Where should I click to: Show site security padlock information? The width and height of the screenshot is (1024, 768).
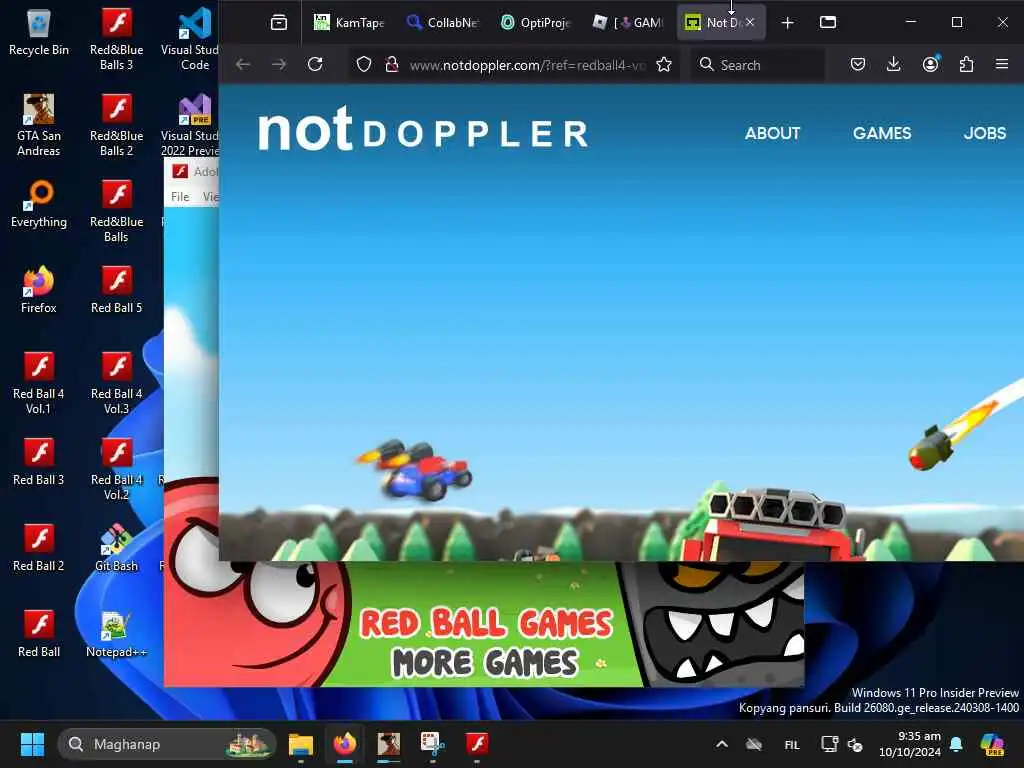pyautogui.click(x=392, y=64)
